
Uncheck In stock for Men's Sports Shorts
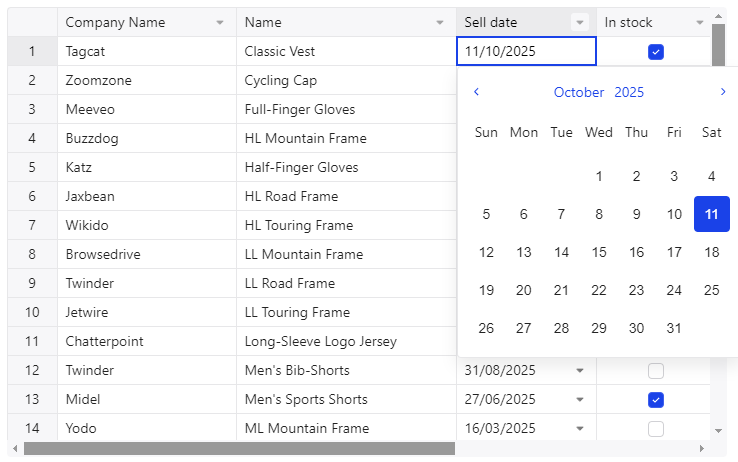tap(656, 400)
